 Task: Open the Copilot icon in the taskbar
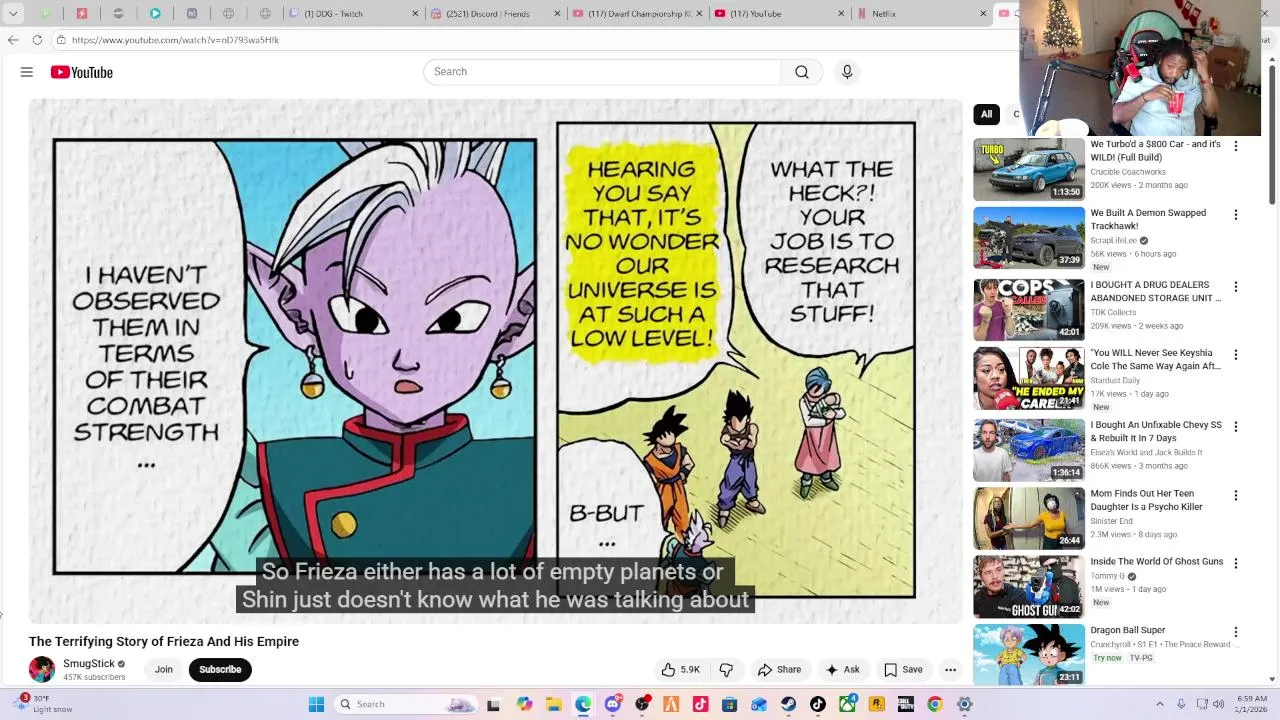(x=524, y=704)
